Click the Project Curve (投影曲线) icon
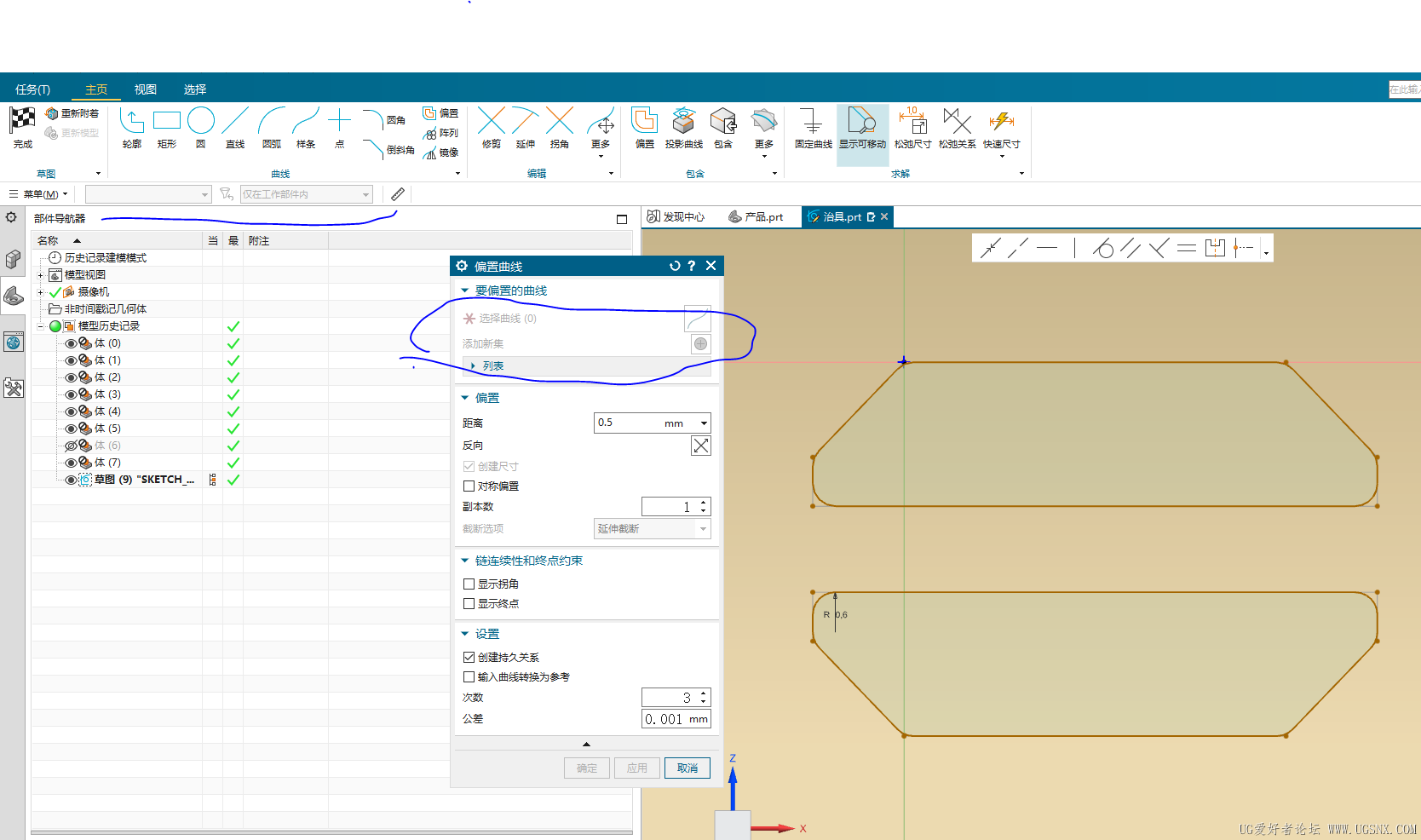 pyautogui.click(x=683, y=122)
